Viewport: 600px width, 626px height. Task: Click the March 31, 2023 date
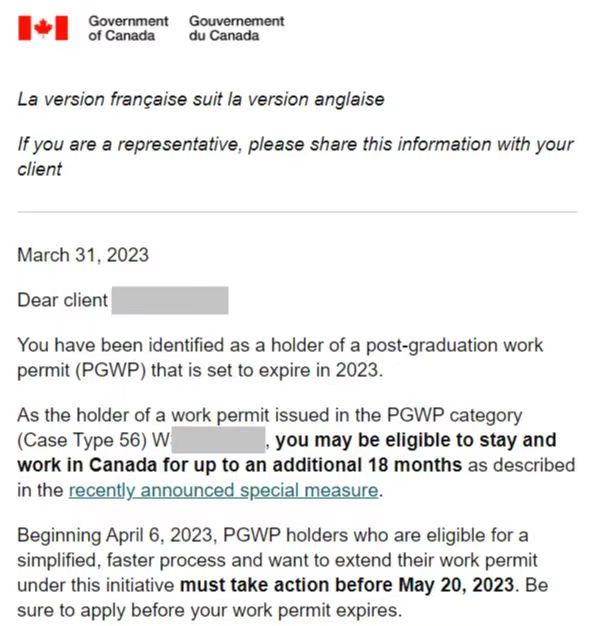[x=83, y=255]
